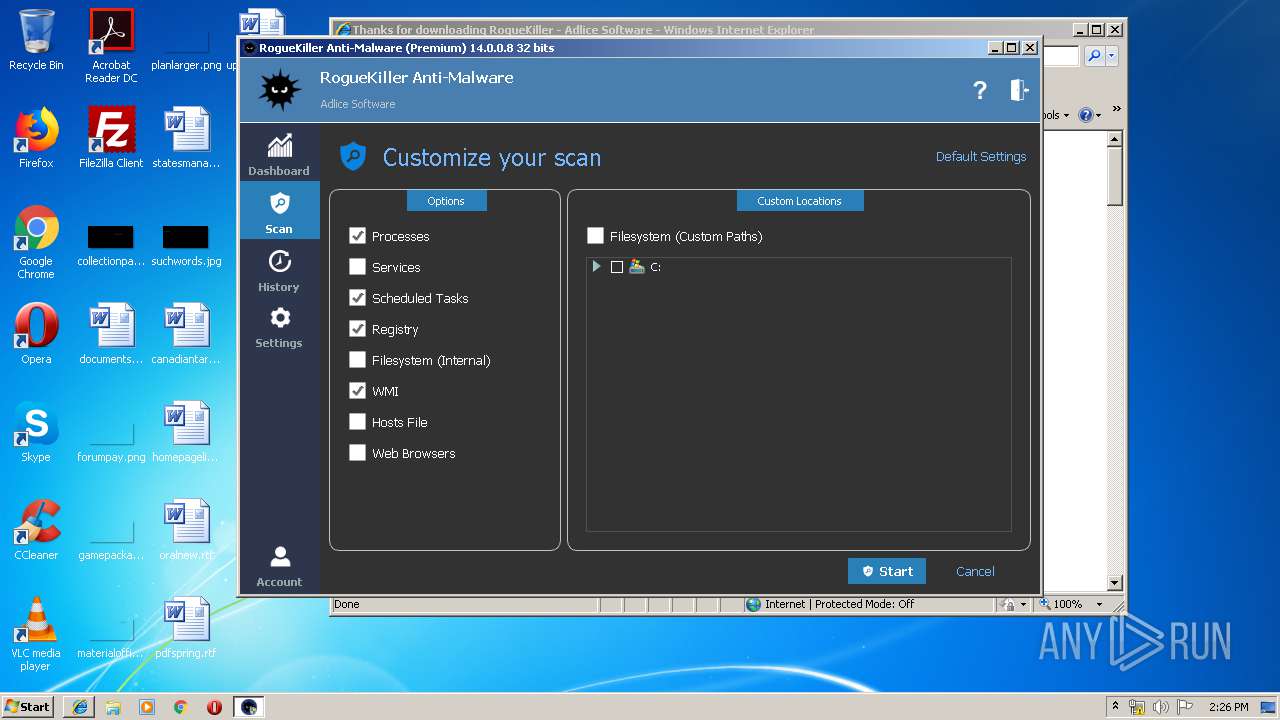
Task: Open the Dashboard section in the sidebar
Action: coord(279,154)
